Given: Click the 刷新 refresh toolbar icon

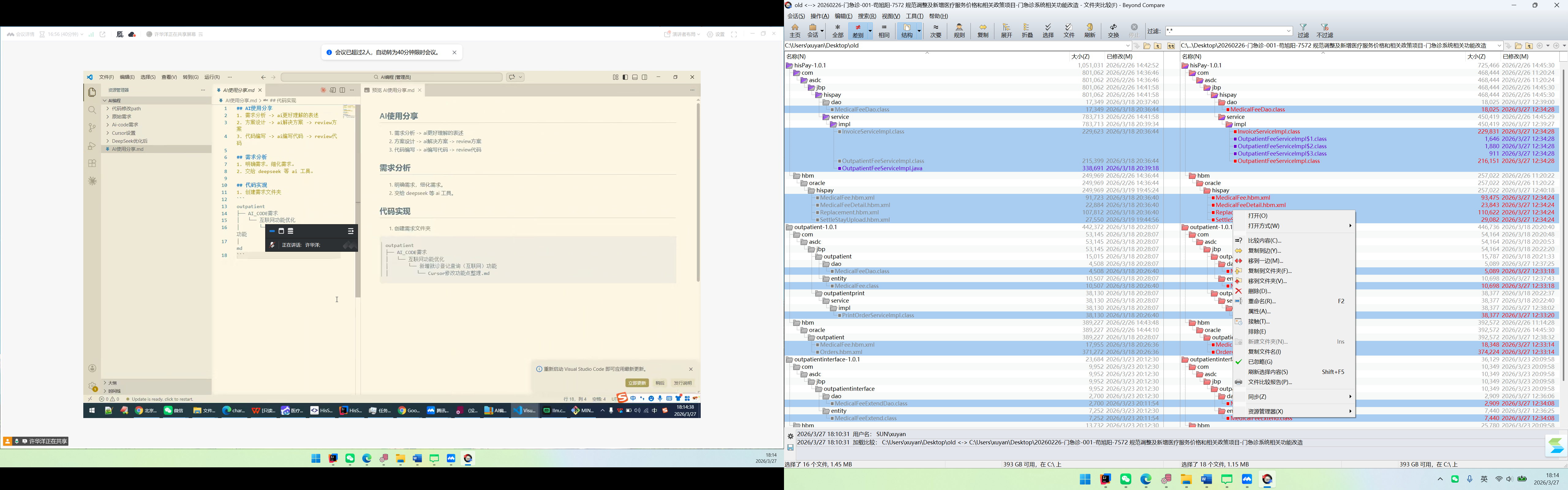Looking at the screenshot, I should point(1090,30).
